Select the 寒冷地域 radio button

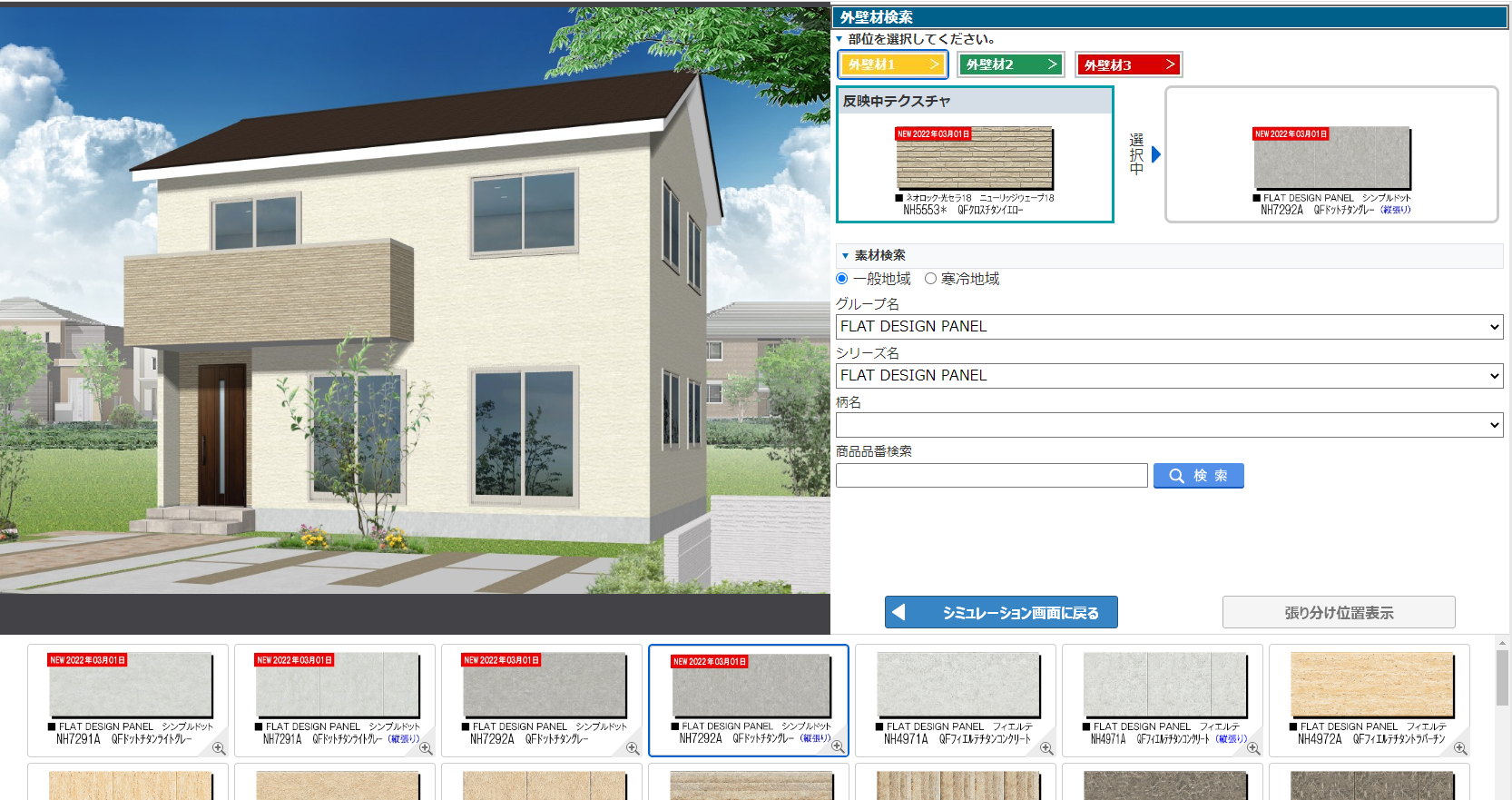[x=930, y=279]
